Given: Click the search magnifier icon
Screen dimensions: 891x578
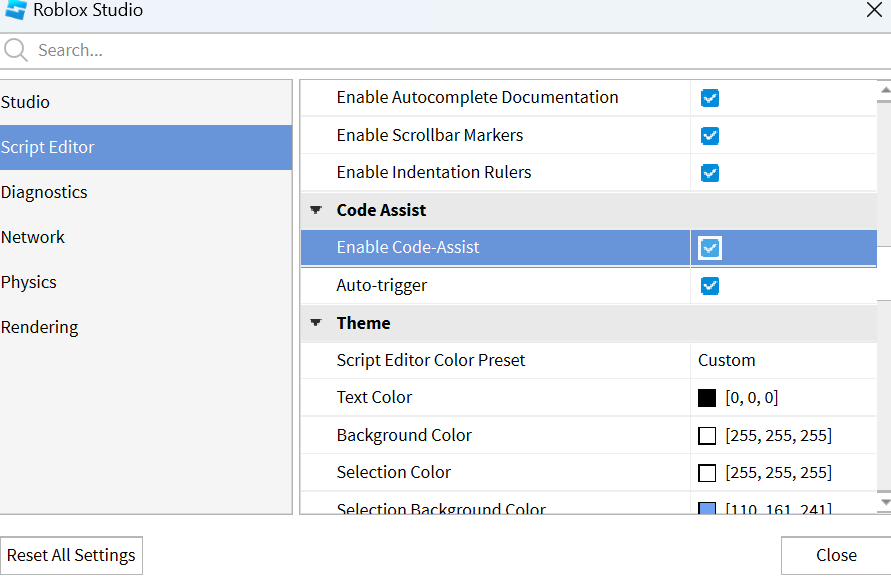Looking at the screenshot, I should coord(16,50).
